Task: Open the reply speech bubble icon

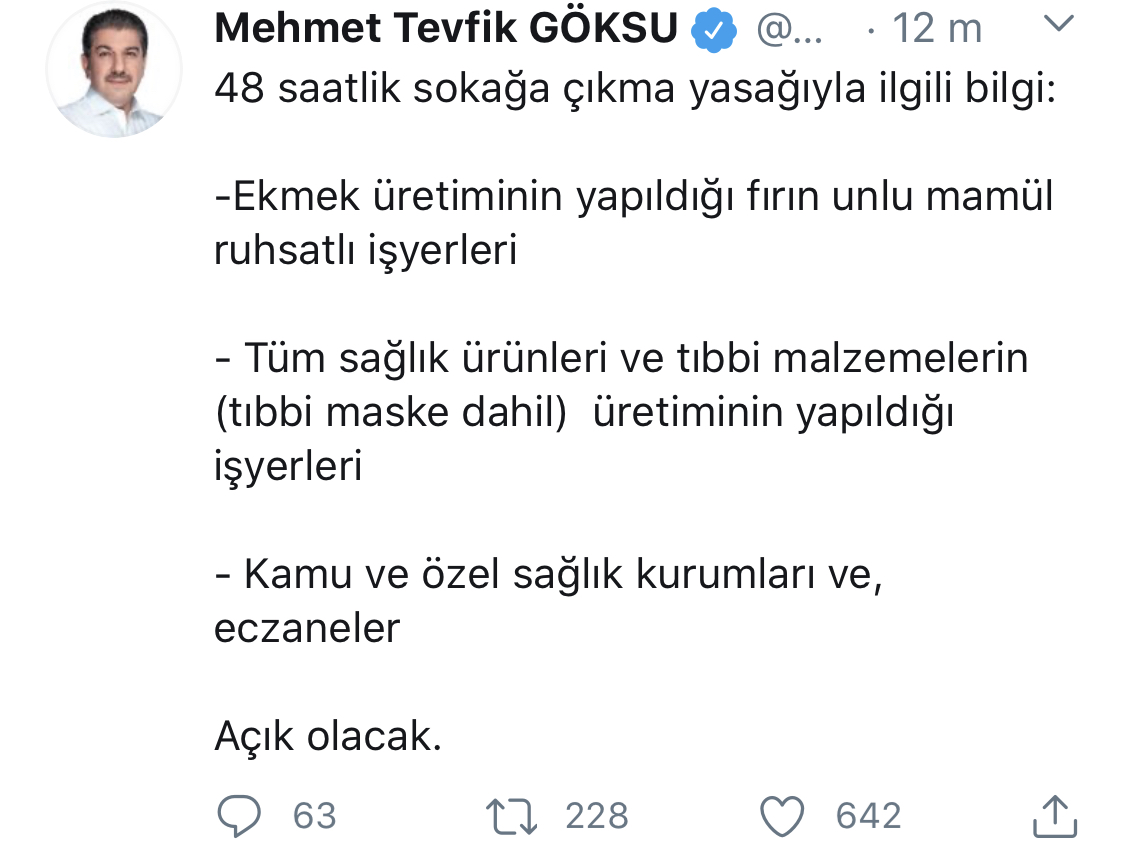Action: pos(239,816)
